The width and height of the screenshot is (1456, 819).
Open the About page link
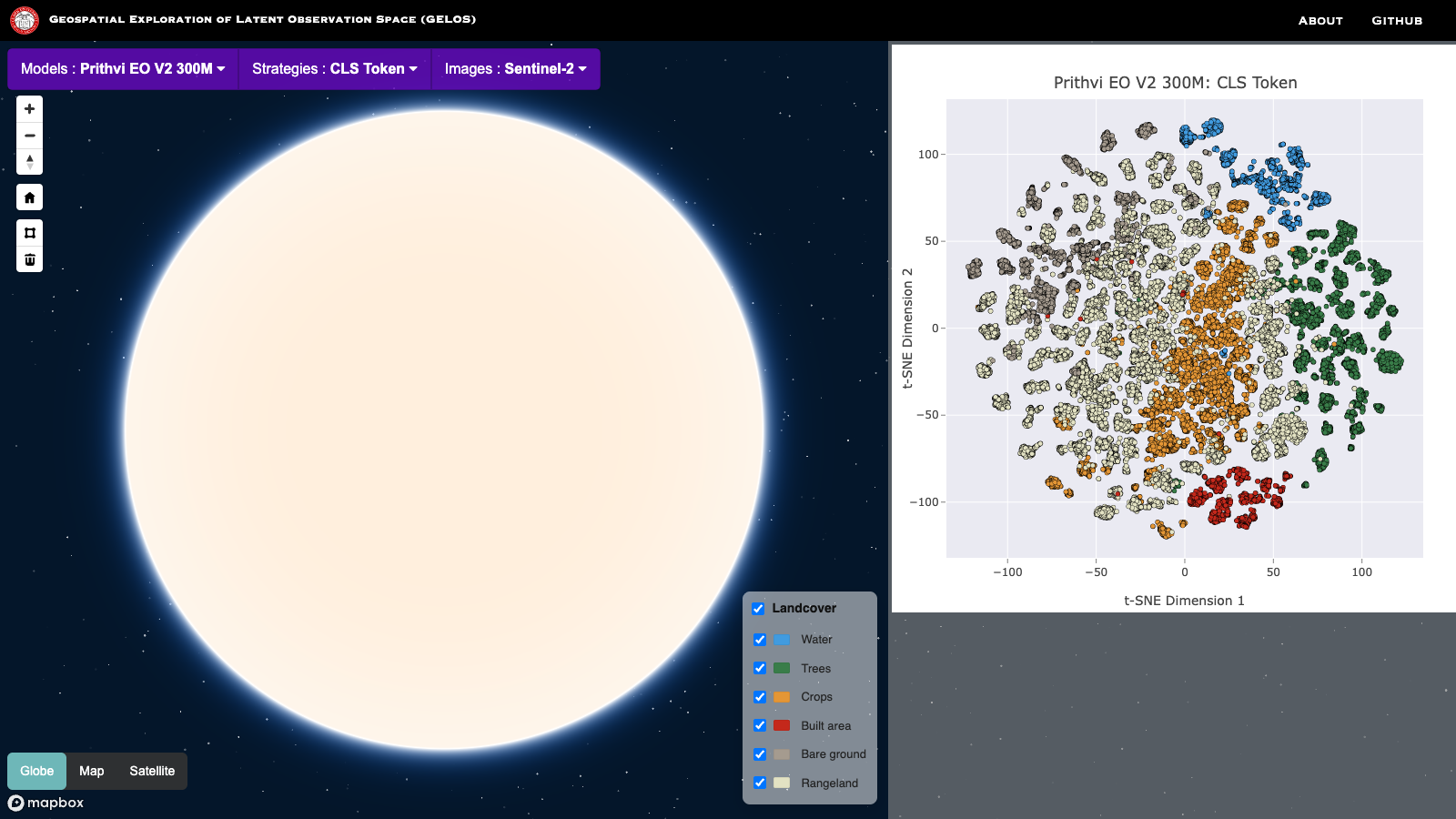[x=1320, y=20]
